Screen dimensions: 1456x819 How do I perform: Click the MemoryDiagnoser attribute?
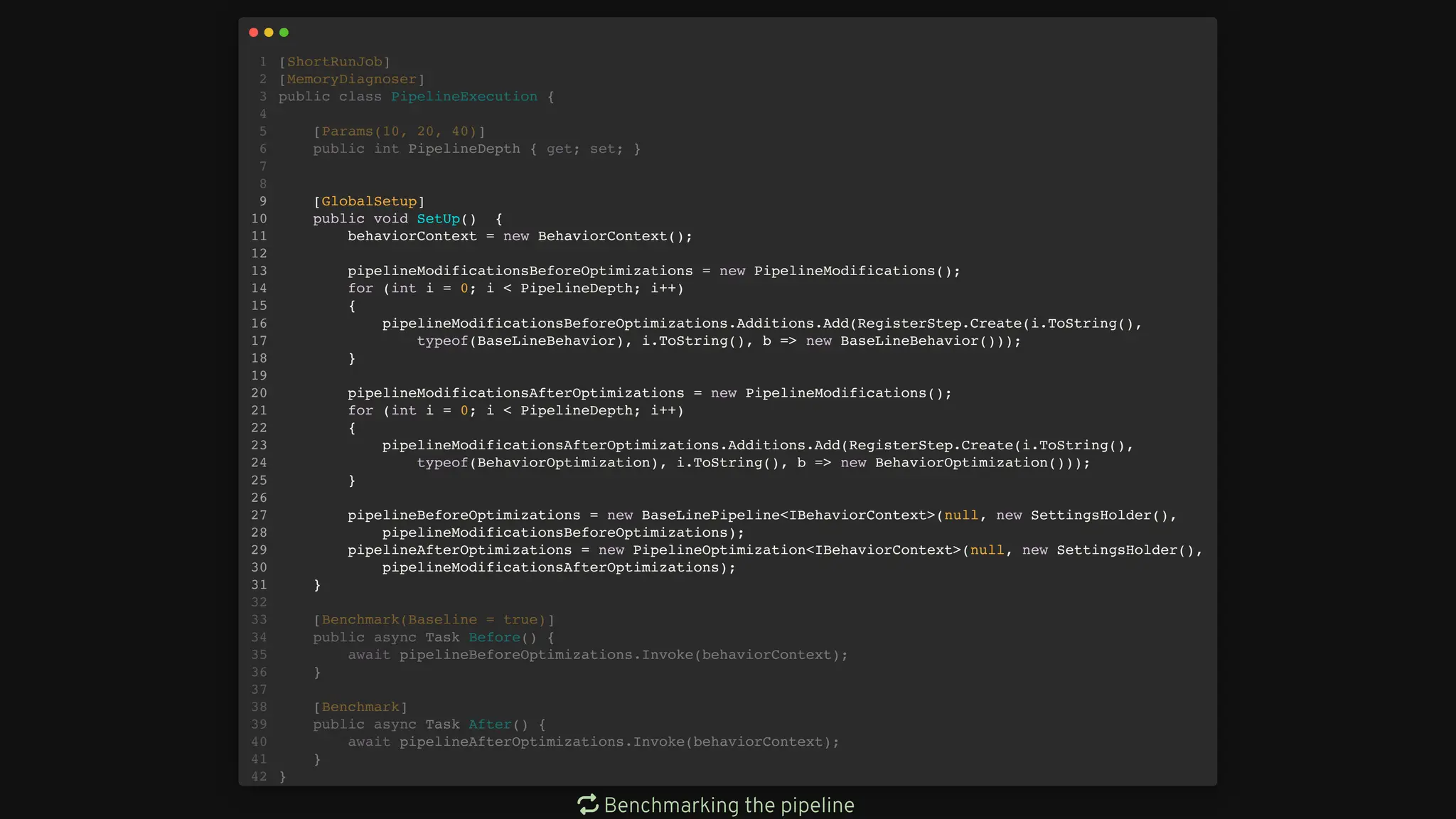pyautogui.click(x=352, y=79)
